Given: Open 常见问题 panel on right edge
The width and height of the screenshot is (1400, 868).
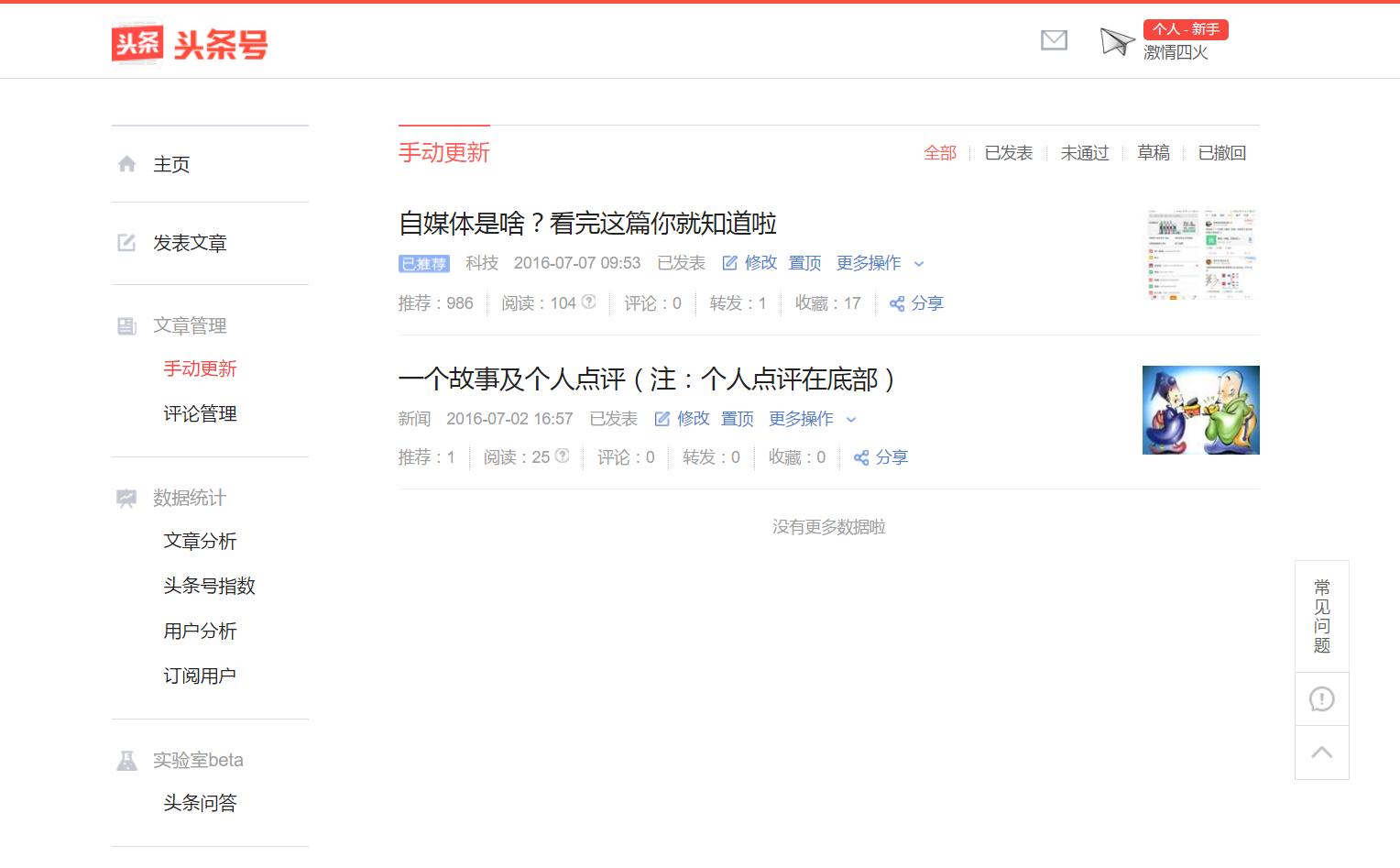Looking at the screenshot, I should tap(1321, 616).
